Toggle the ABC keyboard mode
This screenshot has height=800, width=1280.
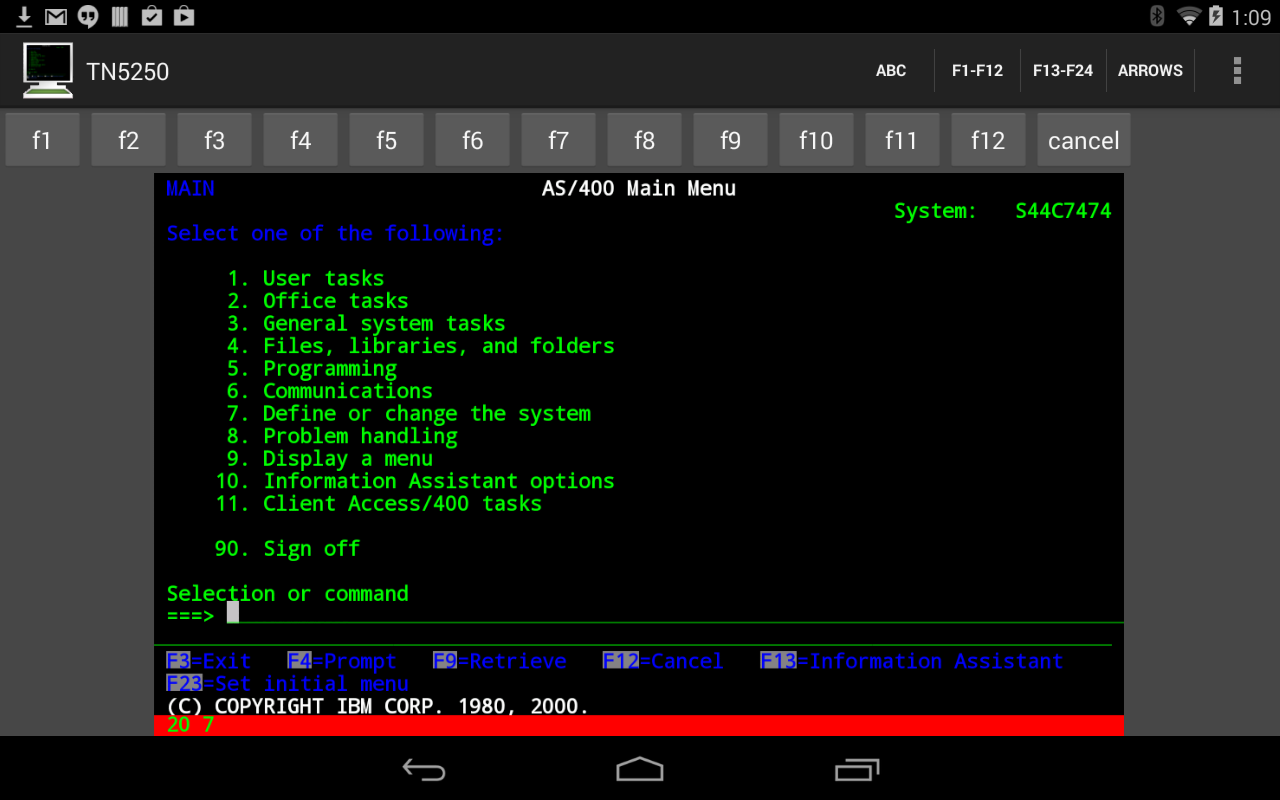coord(890,70)
